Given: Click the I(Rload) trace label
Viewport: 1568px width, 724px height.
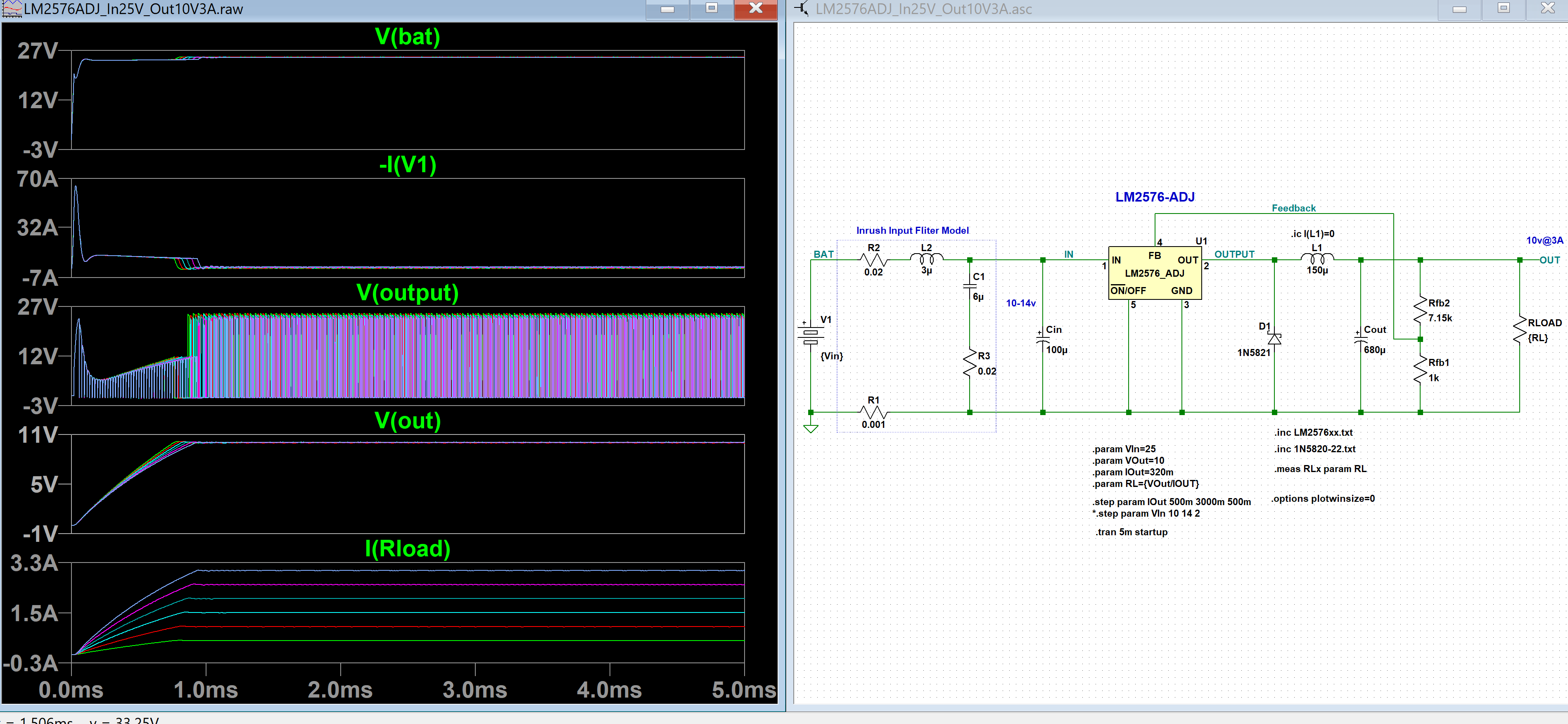Looking at the screenshot, I should tap(407, 548).
